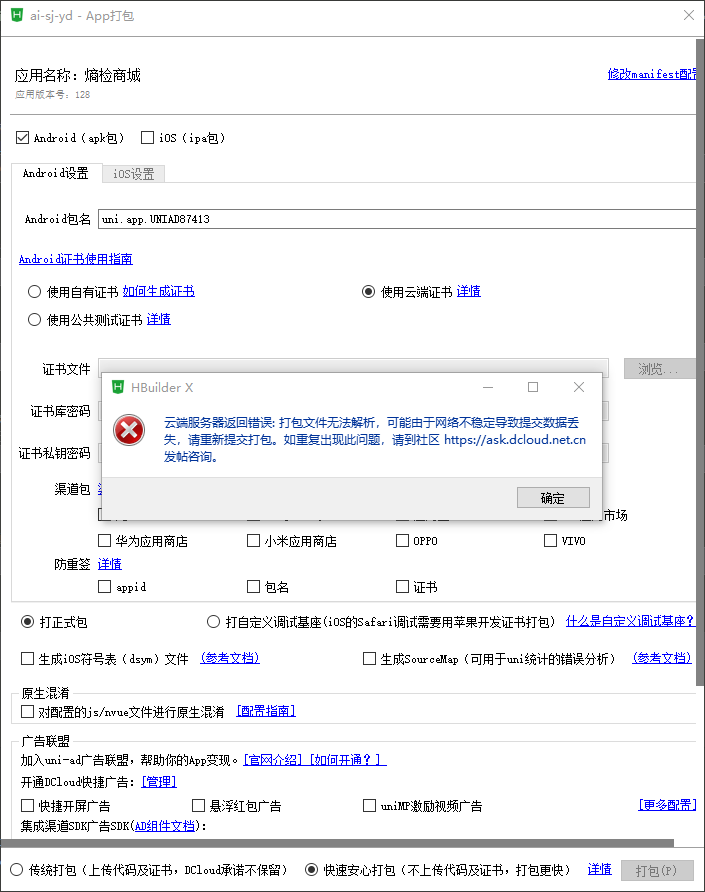The height and width of the screenshot is (892, 705).
Task: Minimize the HBuilder X error dialog
Action: [488, 387]
